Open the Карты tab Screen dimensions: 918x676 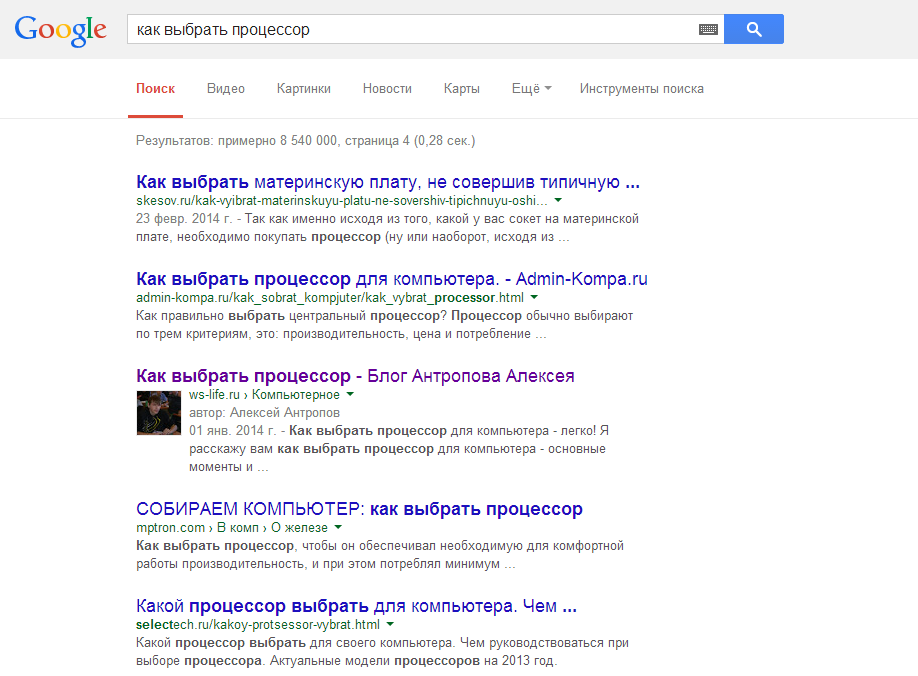[x=462, y=89]
